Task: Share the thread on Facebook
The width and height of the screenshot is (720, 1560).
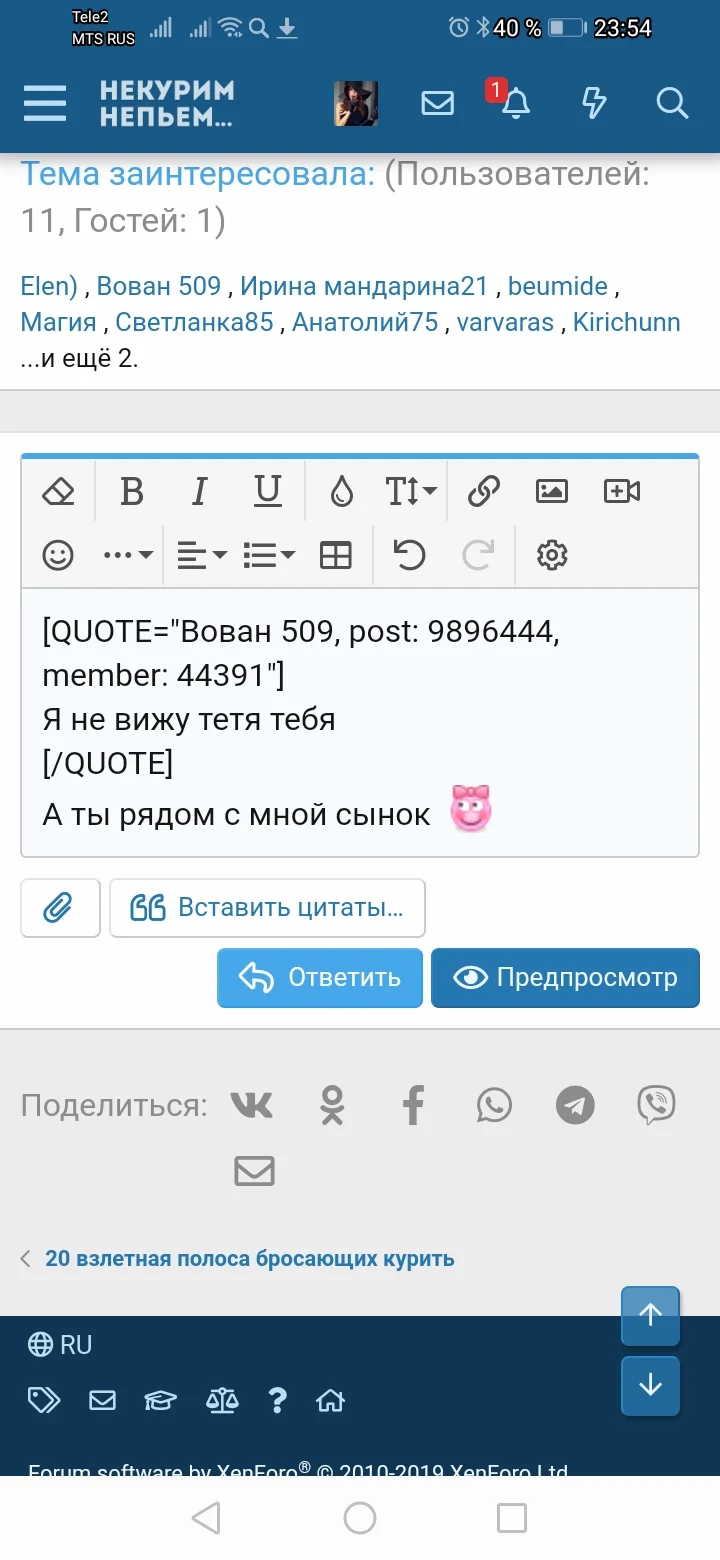Action: (413, 1105)
